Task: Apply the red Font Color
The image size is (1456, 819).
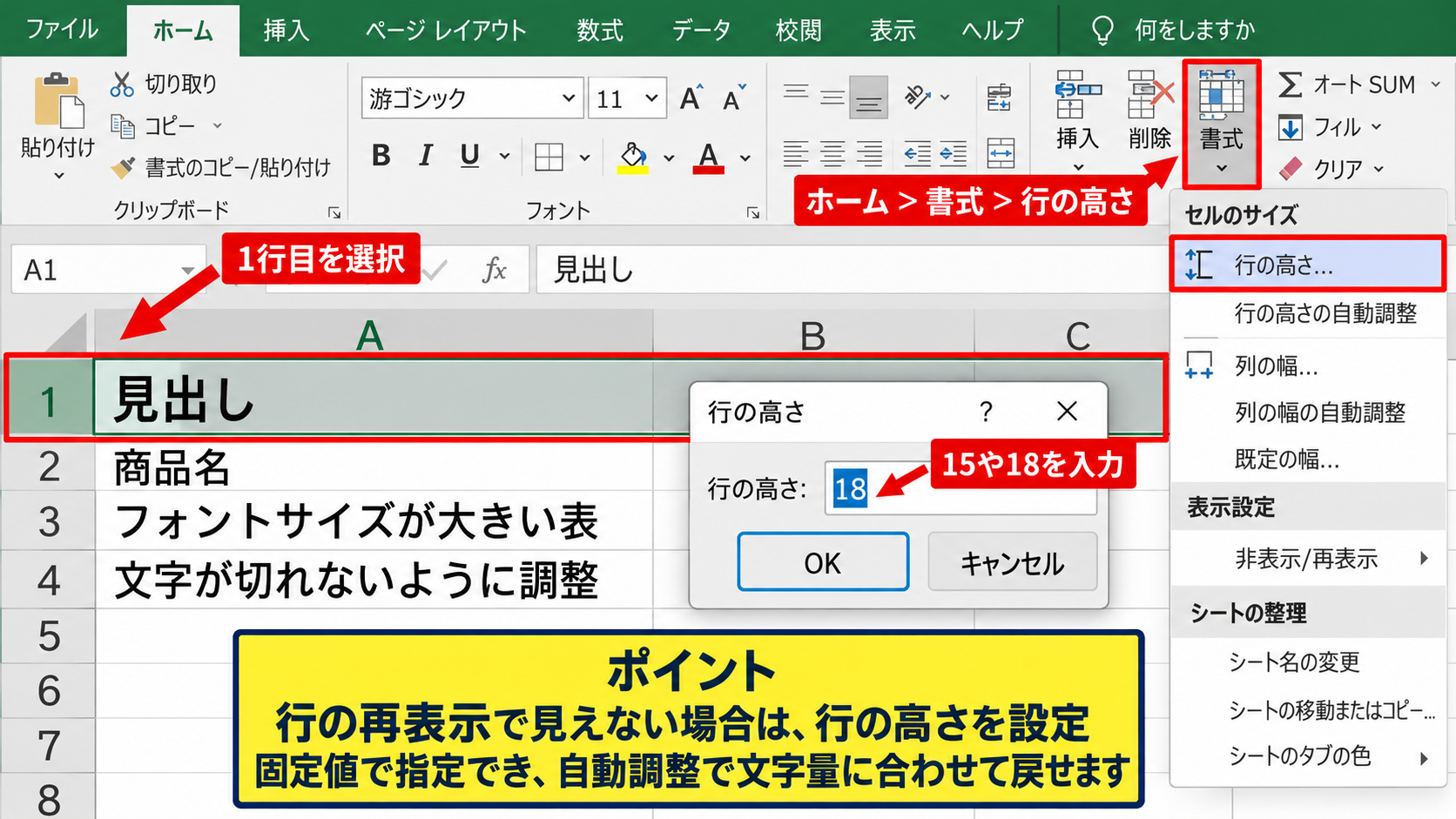Action: [x=709, y=158]
